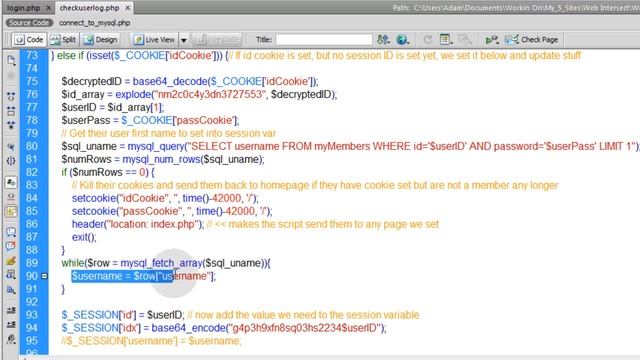Open the File Management icon menu

383,40
